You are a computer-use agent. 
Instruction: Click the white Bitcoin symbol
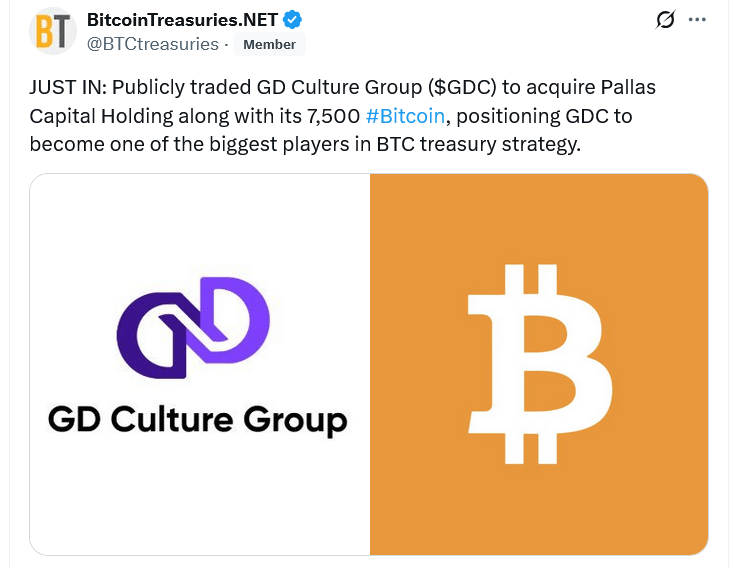(541, 365)
